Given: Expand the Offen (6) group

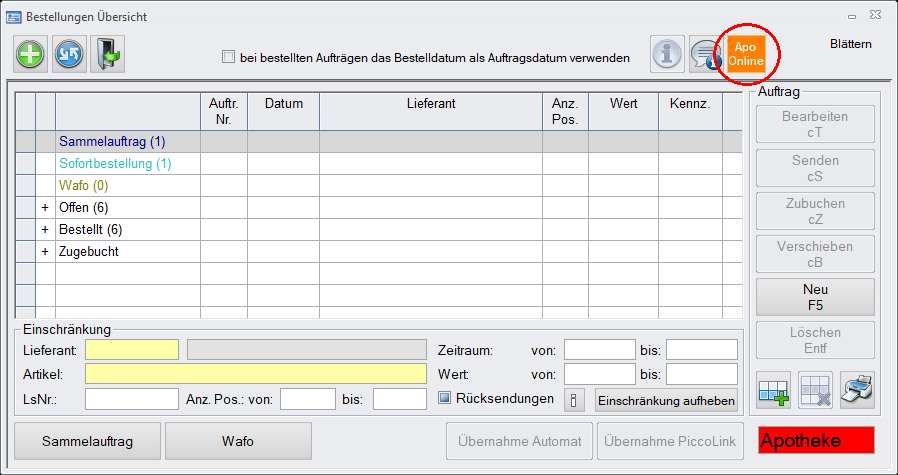Looking at the screenshot, I should (45, 208).
